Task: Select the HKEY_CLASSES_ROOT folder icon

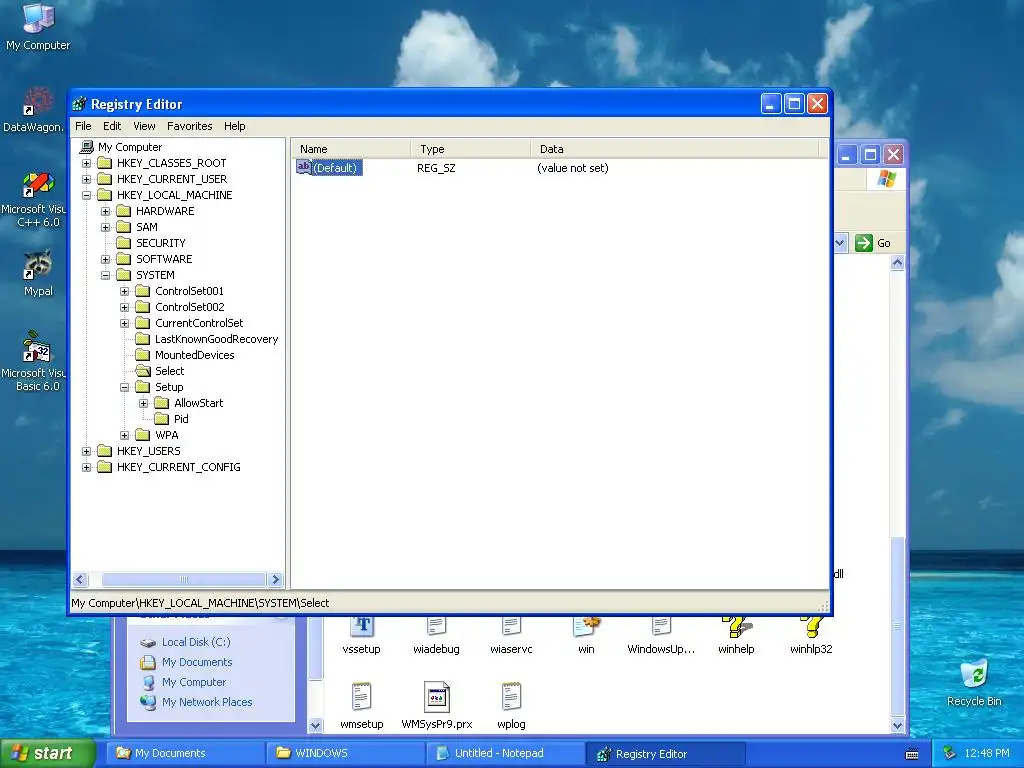Action: [104, 163]
